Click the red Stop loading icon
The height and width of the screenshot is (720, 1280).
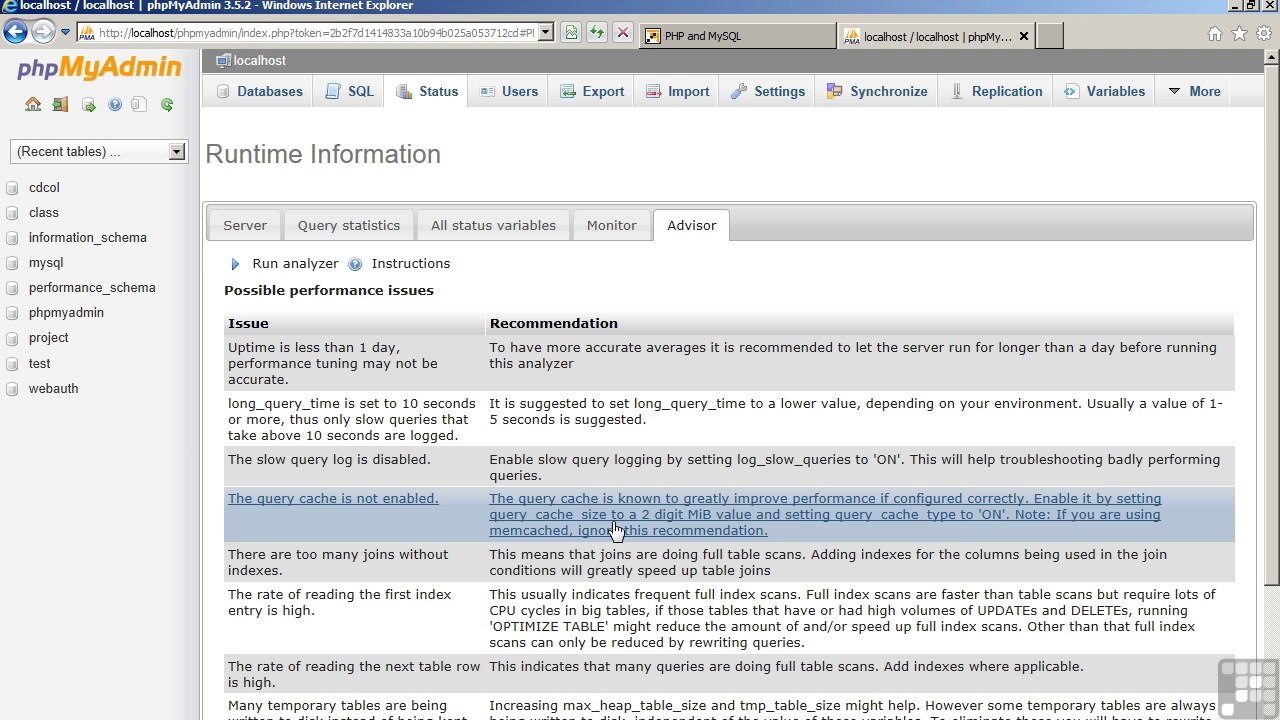[x=622, y=32]
